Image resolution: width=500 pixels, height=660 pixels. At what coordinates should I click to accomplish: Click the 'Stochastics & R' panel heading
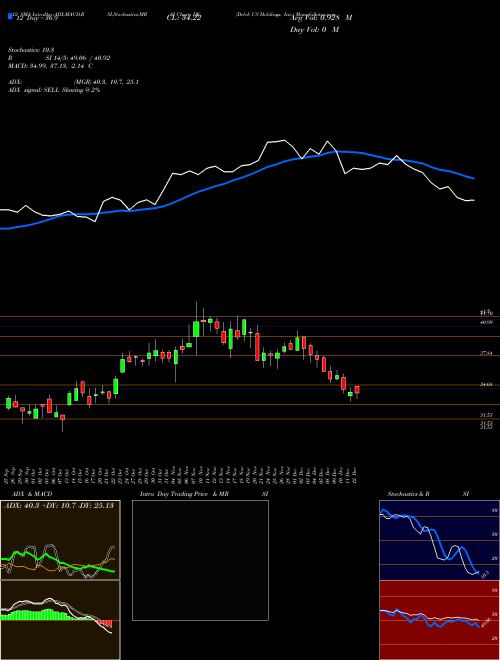409,494
